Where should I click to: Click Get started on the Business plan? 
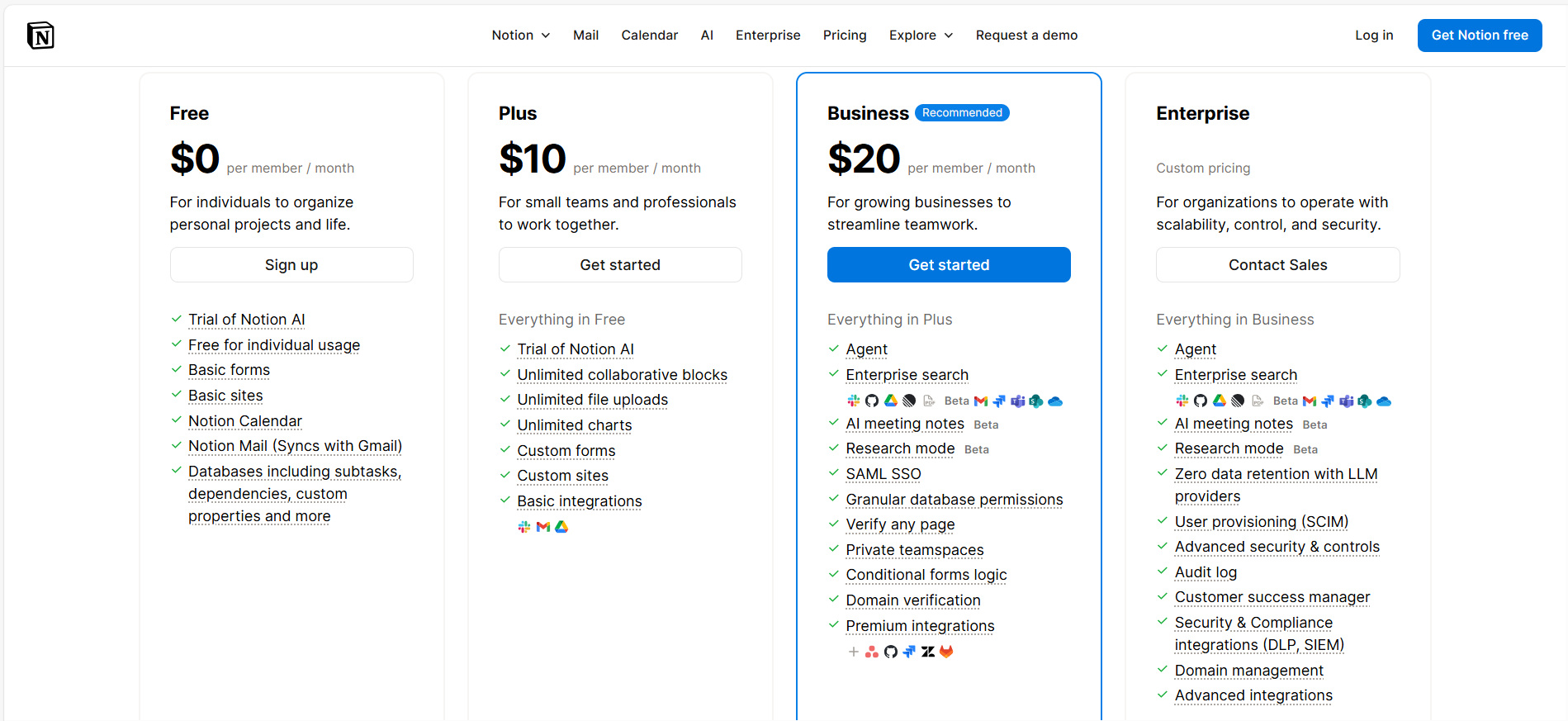click(949, 265)
